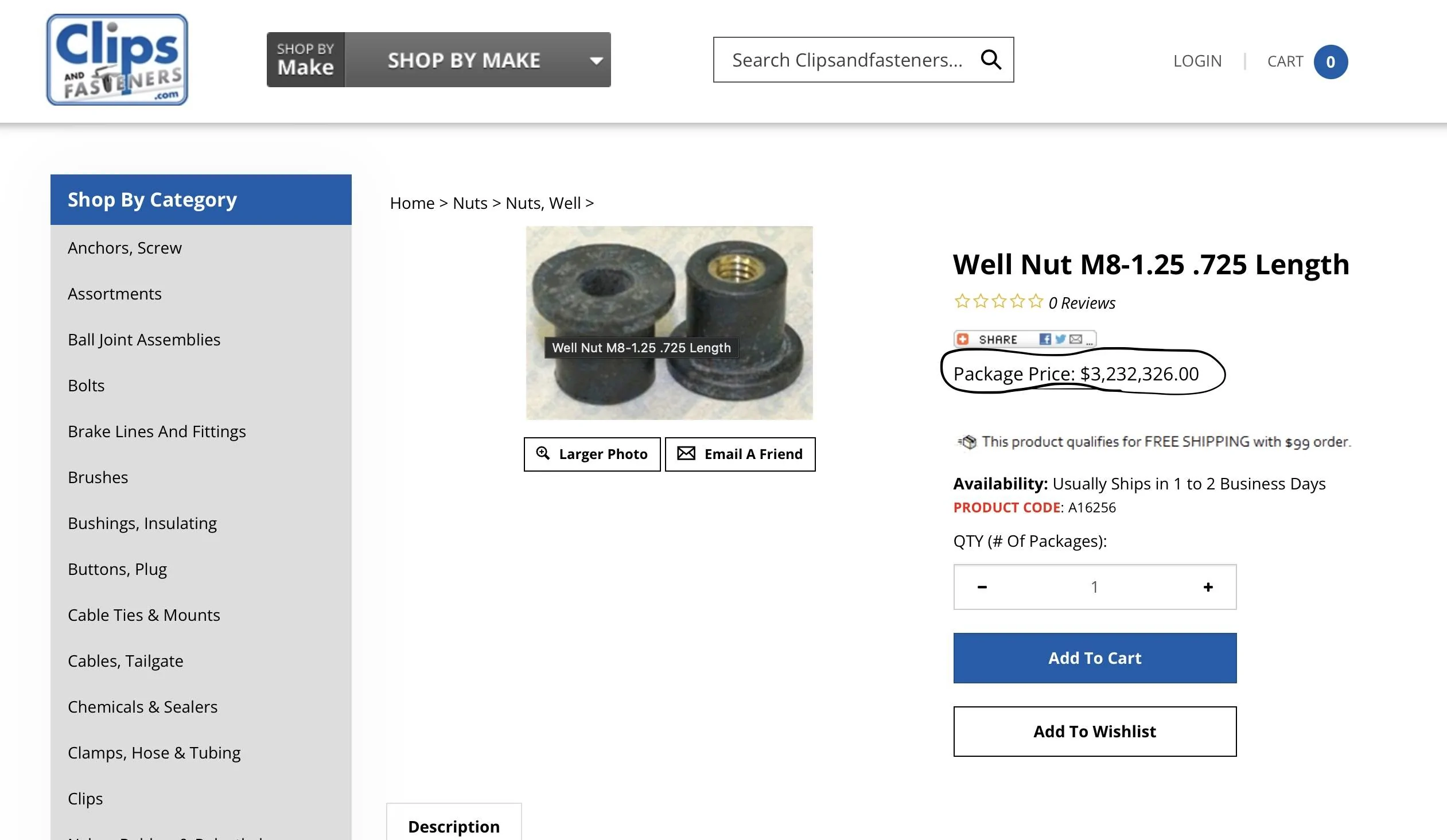Open the CART link
The width and height of the screenshot is (1447, 840).
click(x=1285, y=61)
